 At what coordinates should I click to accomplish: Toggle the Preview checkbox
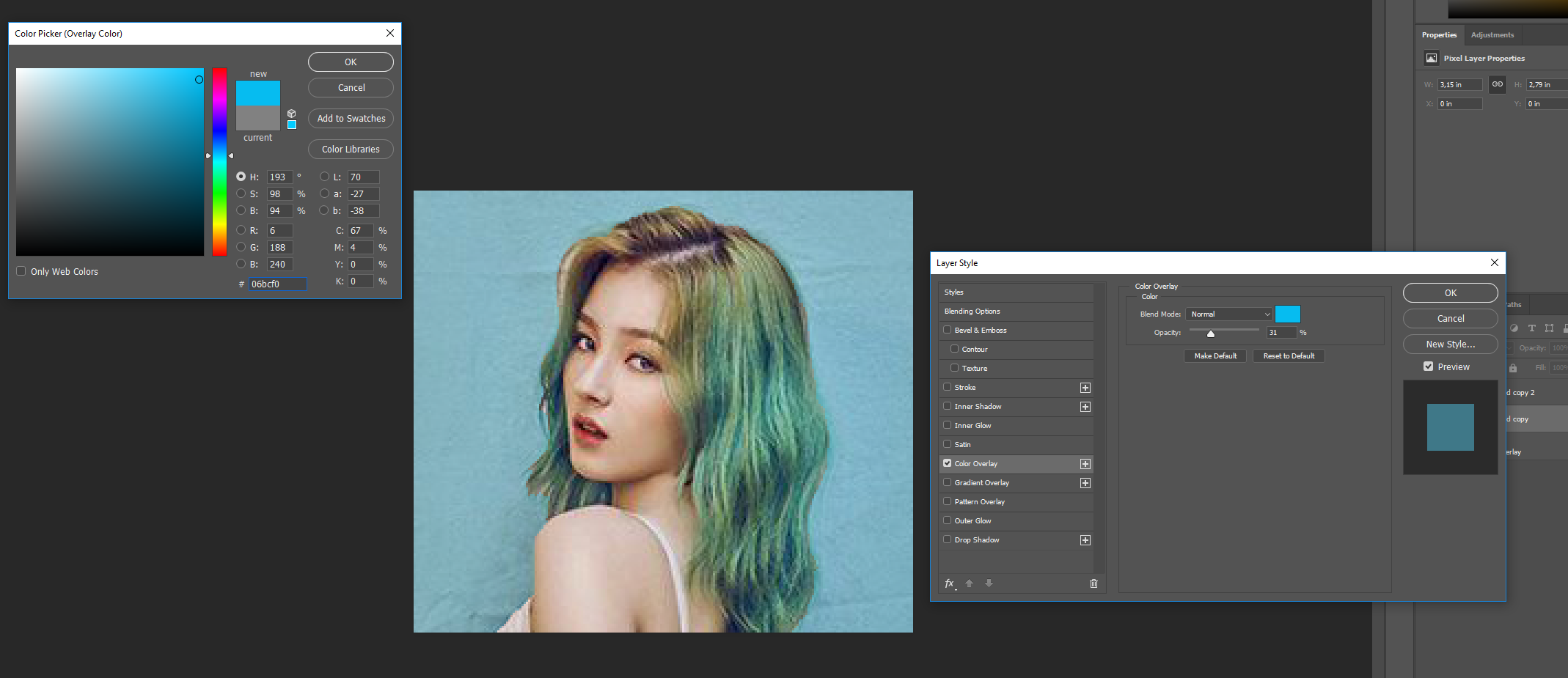point(1428,366)
